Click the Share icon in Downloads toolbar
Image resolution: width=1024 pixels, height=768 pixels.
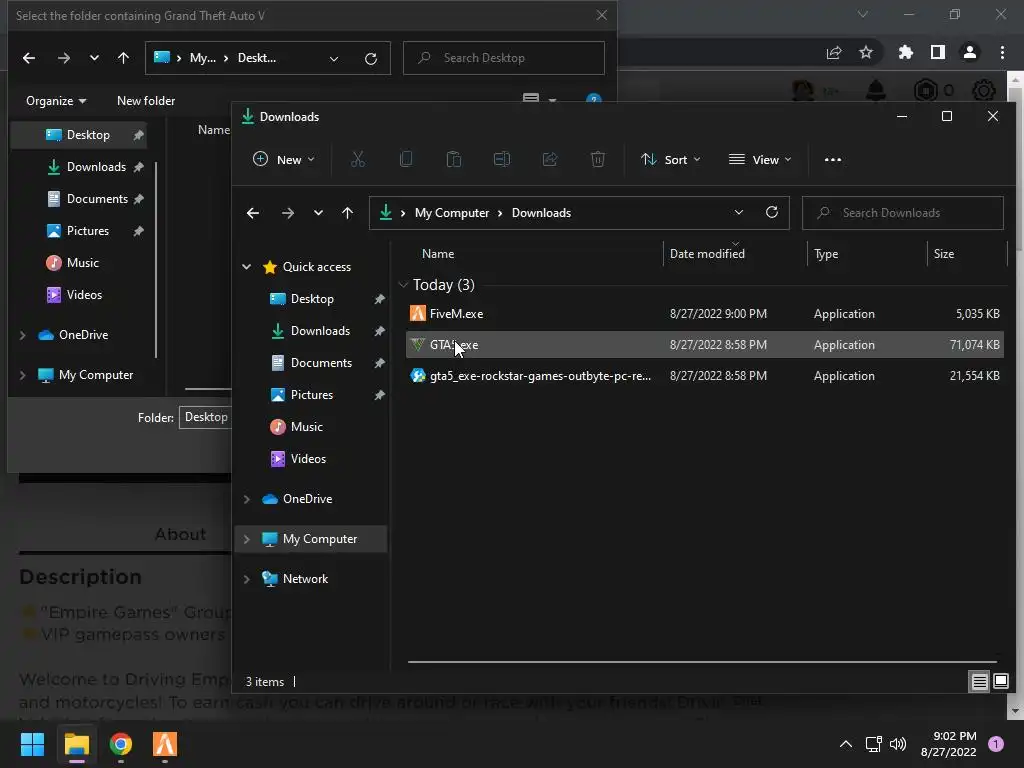coord(550,159)
